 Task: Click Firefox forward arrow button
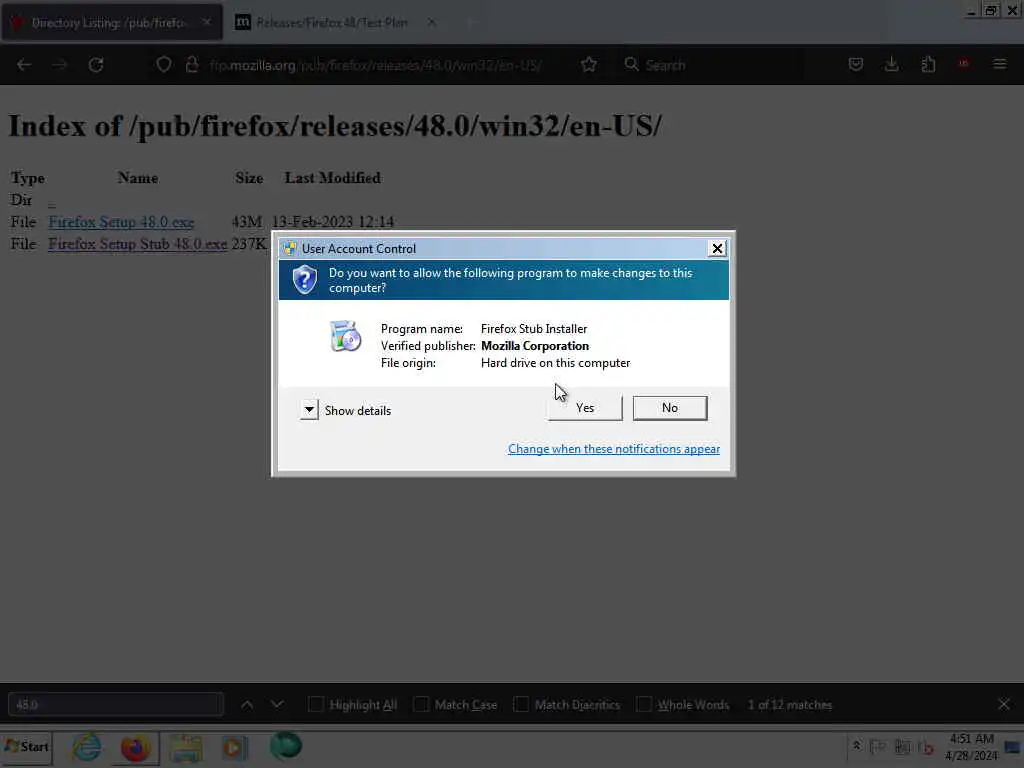59,65
